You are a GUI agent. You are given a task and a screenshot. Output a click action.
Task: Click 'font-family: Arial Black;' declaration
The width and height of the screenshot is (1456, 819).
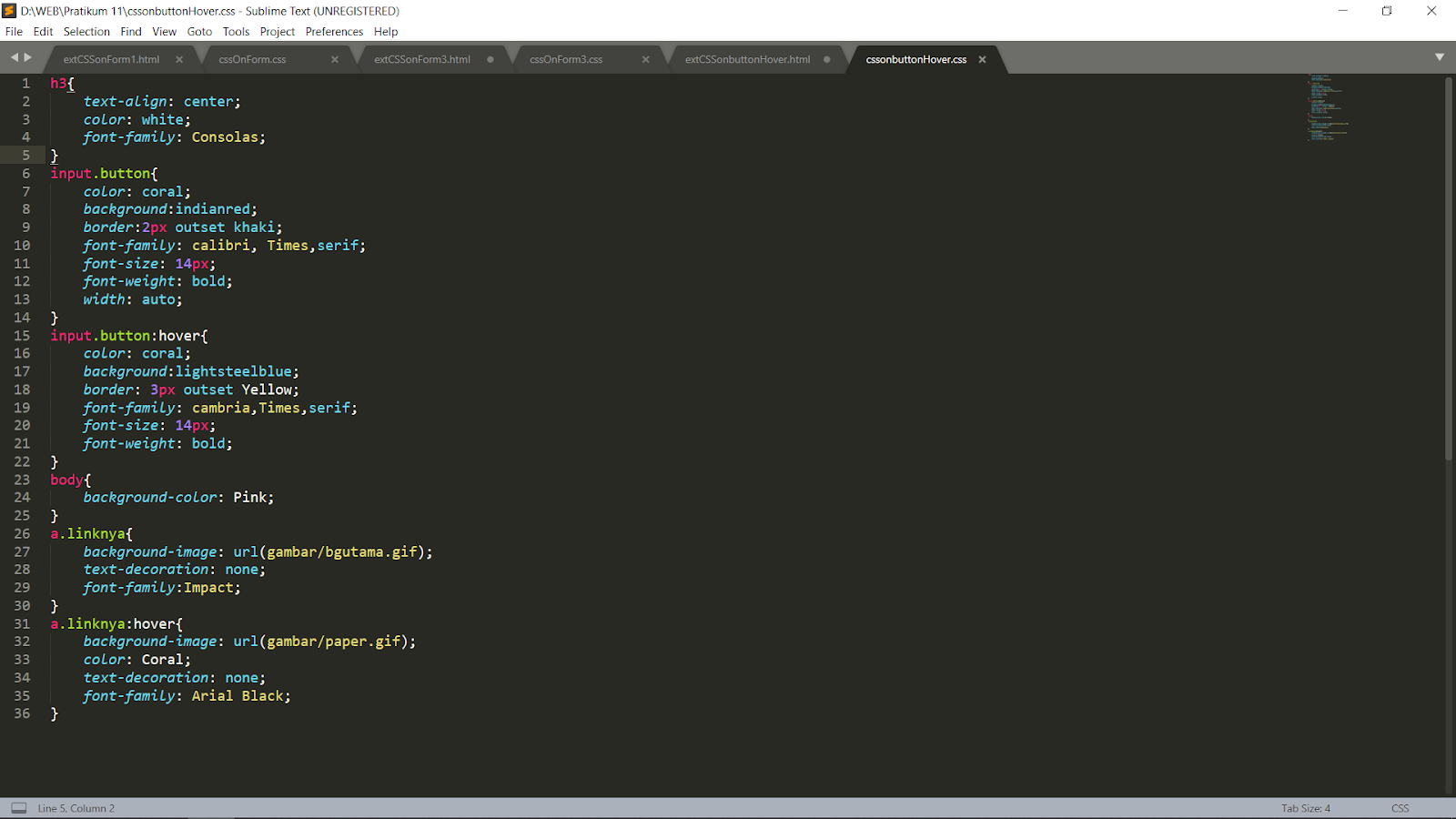pos(187,695)
